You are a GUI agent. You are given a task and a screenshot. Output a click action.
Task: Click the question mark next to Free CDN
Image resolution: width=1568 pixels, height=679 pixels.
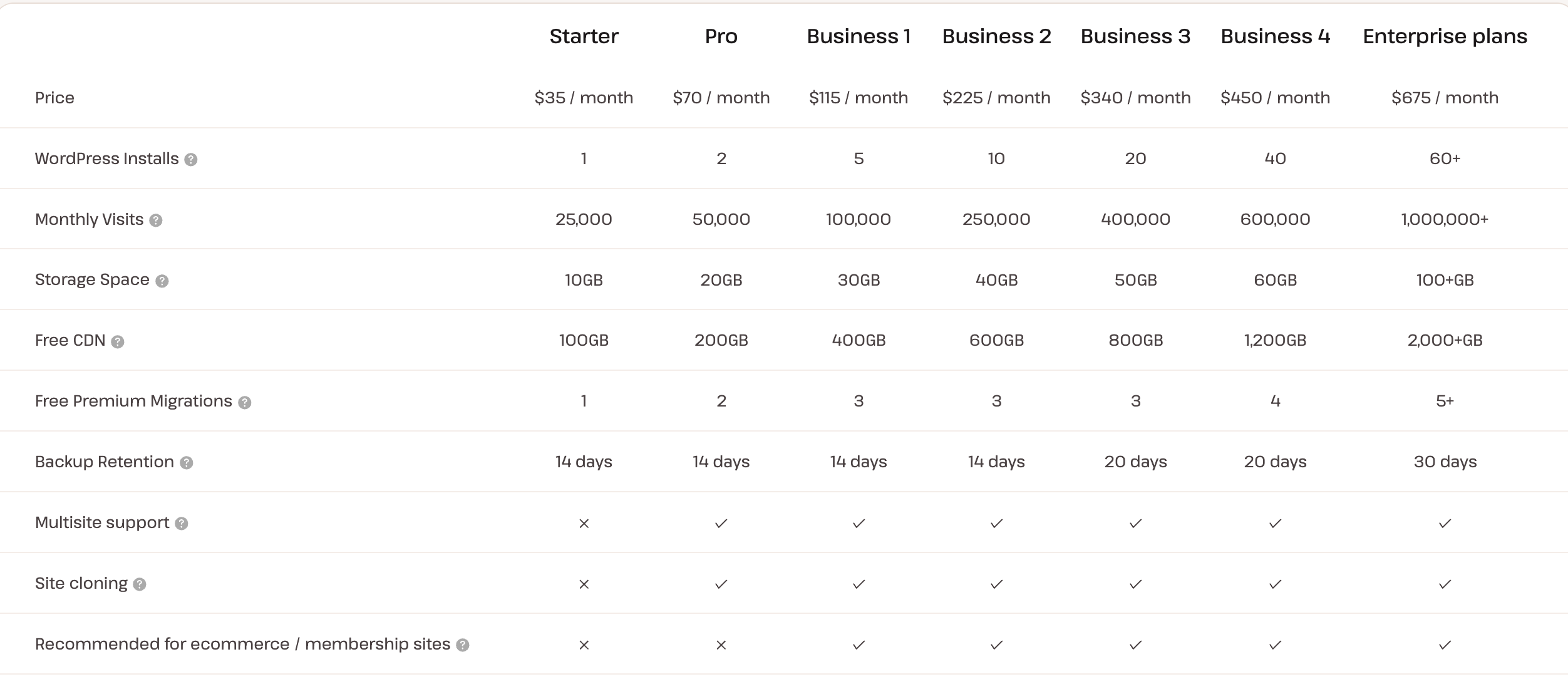click(118, 342)
